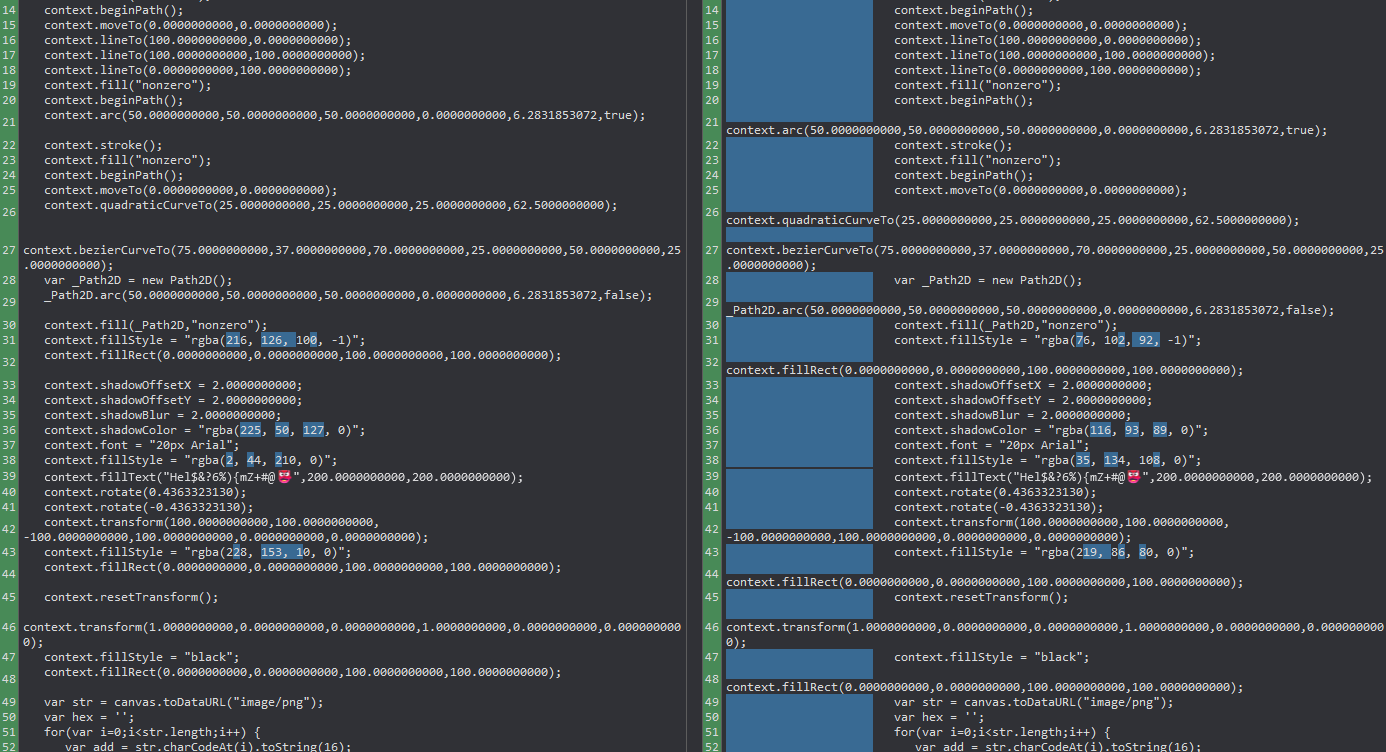The image size is (1386, 752).
Task: Click highlighted 216 value in left pane
Action: pyautogui.click(x=238, y=340)
